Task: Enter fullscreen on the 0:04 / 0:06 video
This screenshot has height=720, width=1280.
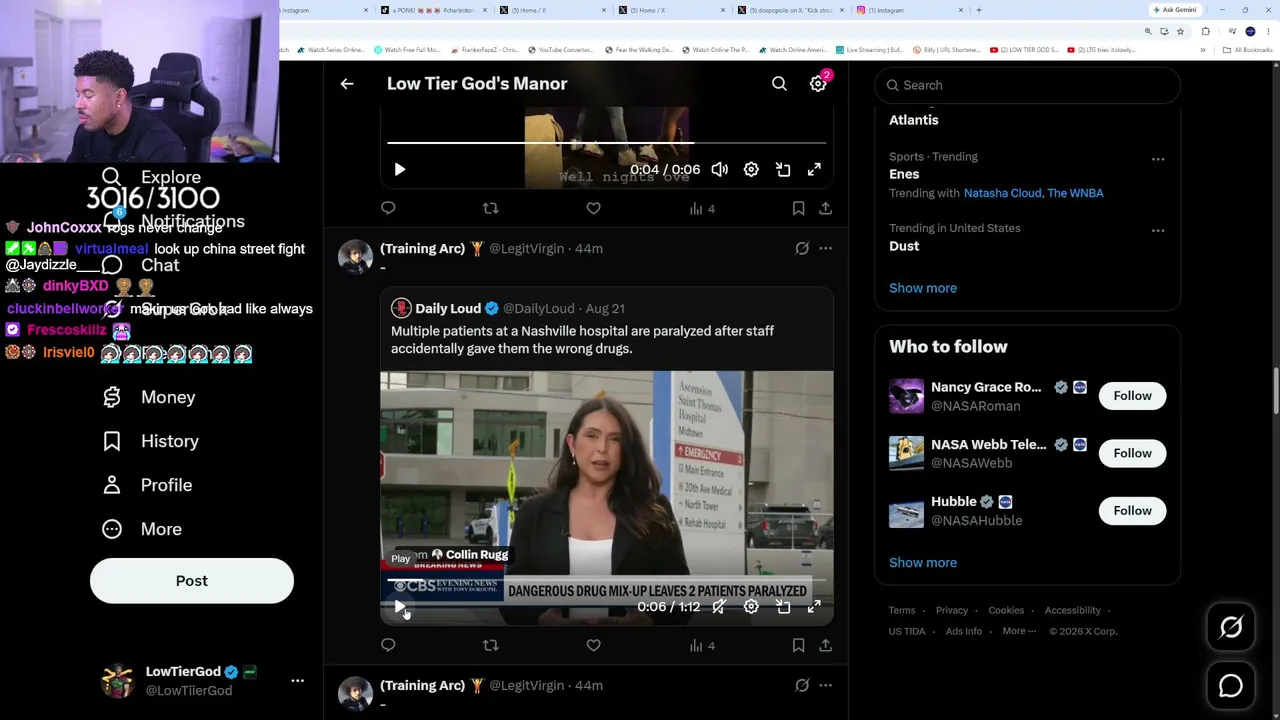Action: pyautogui.click(x=814, y=170)
